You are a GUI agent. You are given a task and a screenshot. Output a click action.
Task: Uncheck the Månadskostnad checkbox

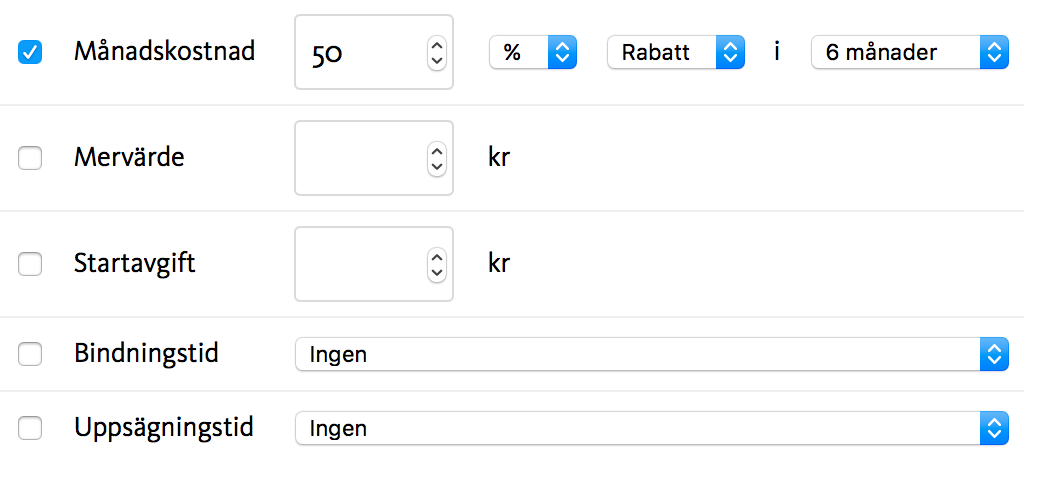tap(30, 53)
